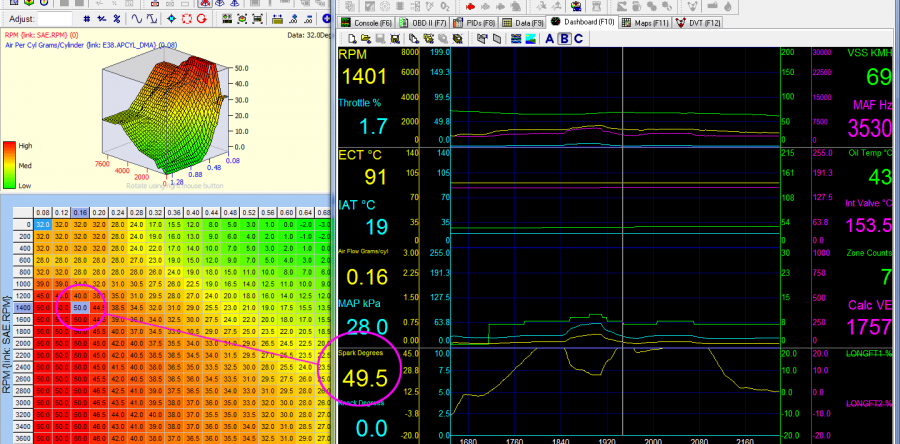900x444 pixels.
Task: Open the DVT (F12) tab
Action: pos(698,23)
